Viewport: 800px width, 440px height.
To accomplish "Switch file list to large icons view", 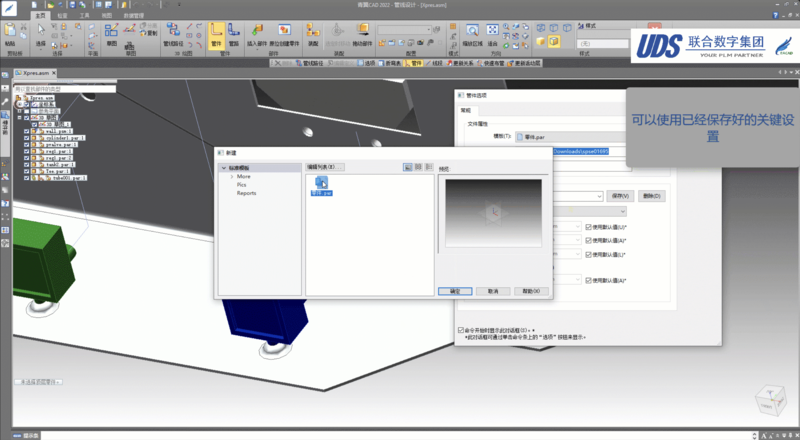I will coord(408,167).
